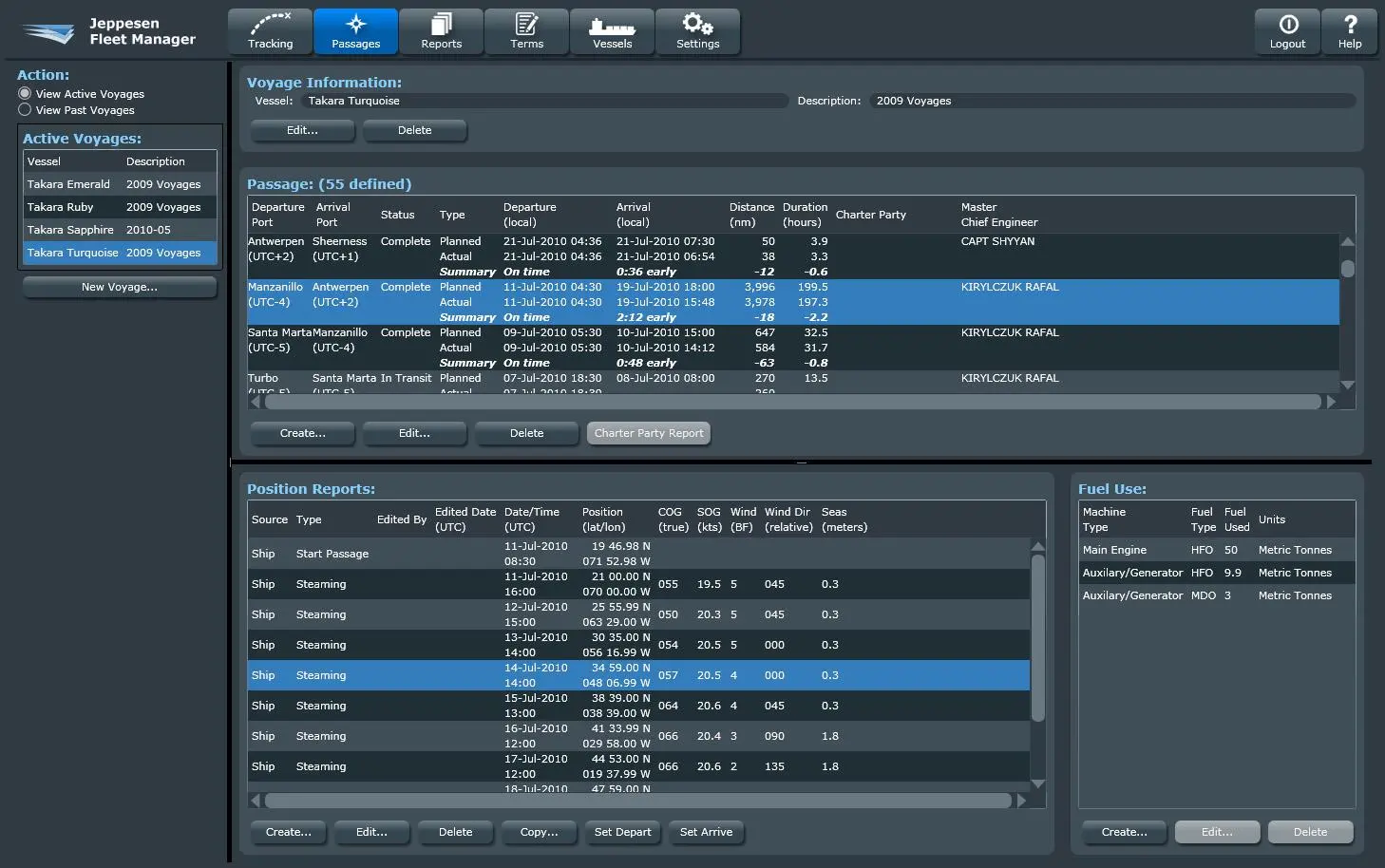
Task: Edit the selected passage
Action: pyautogui.click(x=414, y=433)
